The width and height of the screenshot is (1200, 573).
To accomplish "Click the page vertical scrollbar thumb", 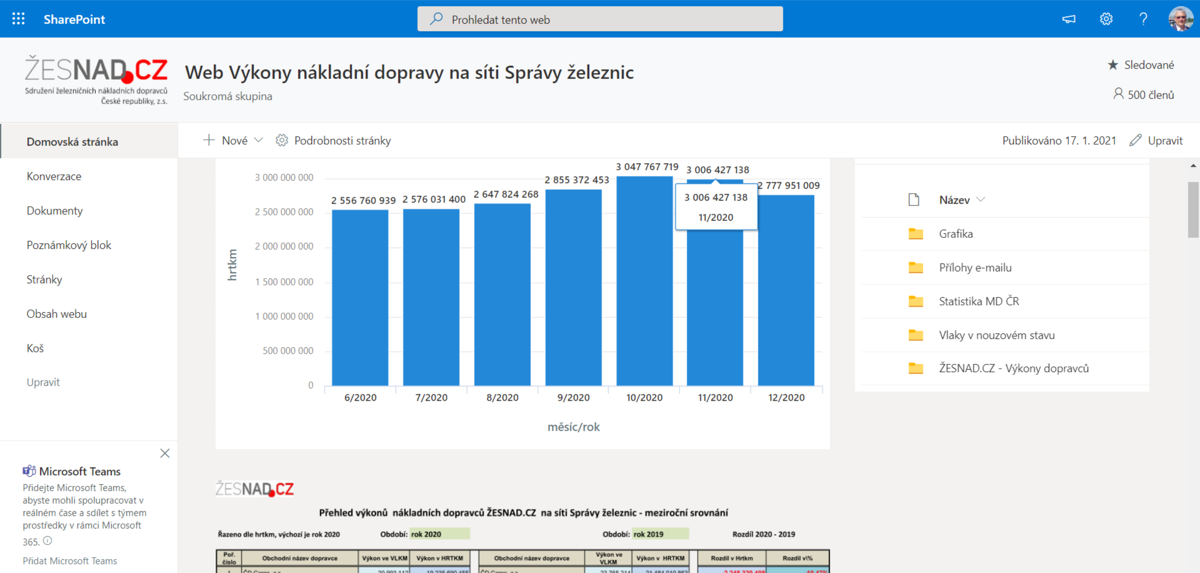I will point(1192,209).
